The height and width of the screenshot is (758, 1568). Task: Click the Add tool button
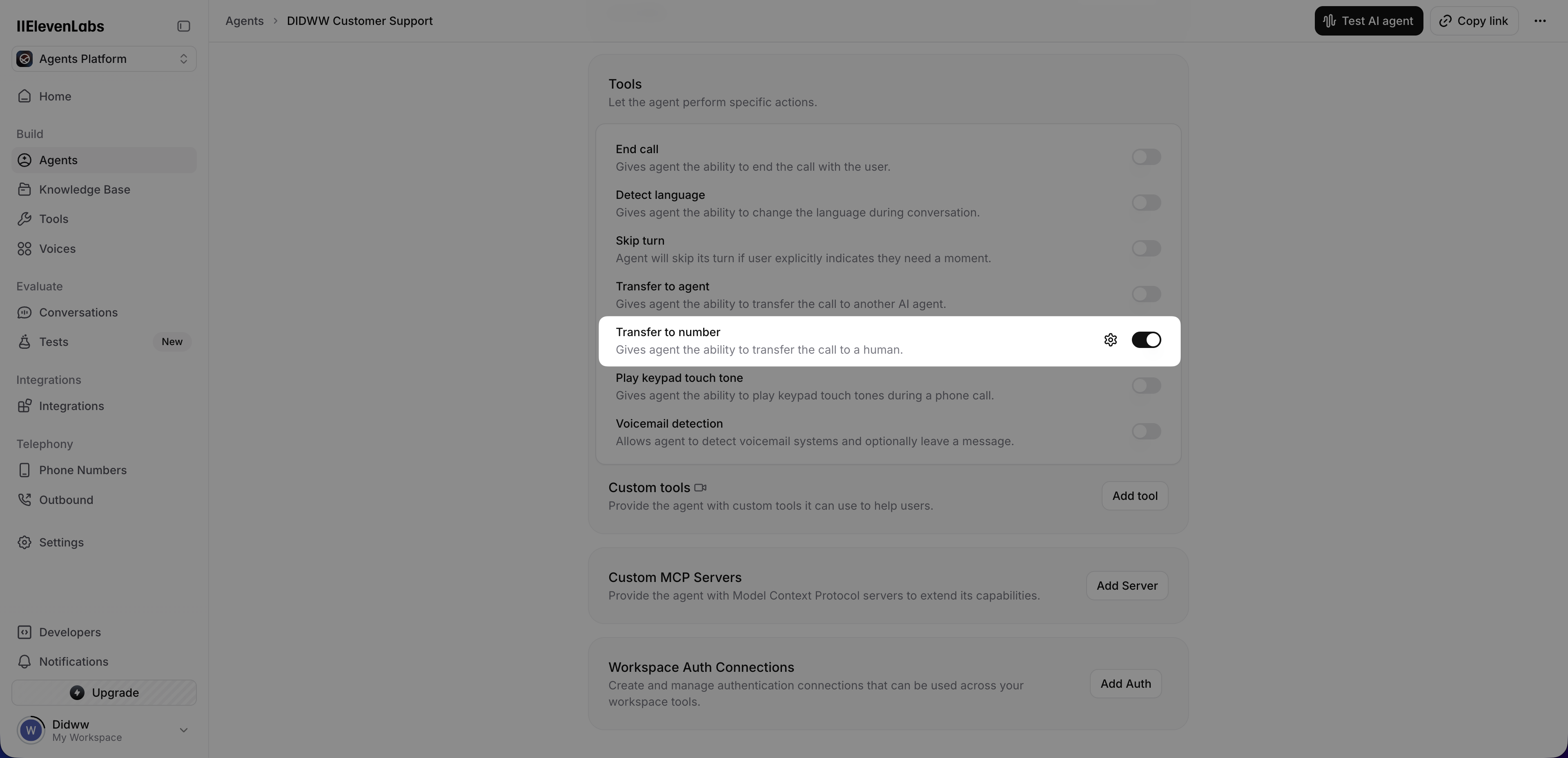(x=1135, y=496)
